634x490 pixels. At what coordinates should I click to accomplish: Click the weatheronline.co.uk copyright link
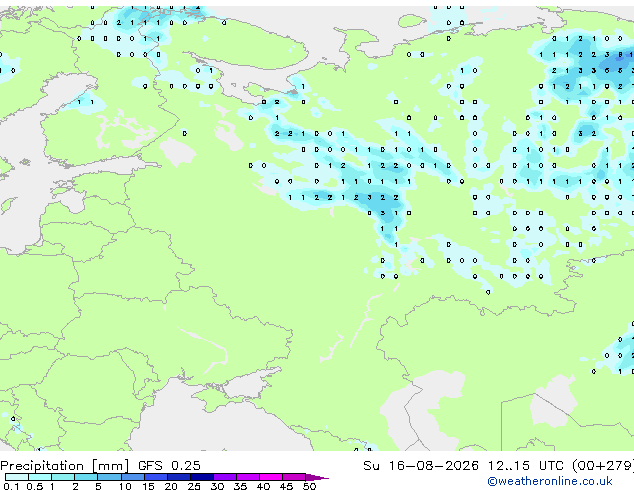pyautogui.click(x=550, y=481)
